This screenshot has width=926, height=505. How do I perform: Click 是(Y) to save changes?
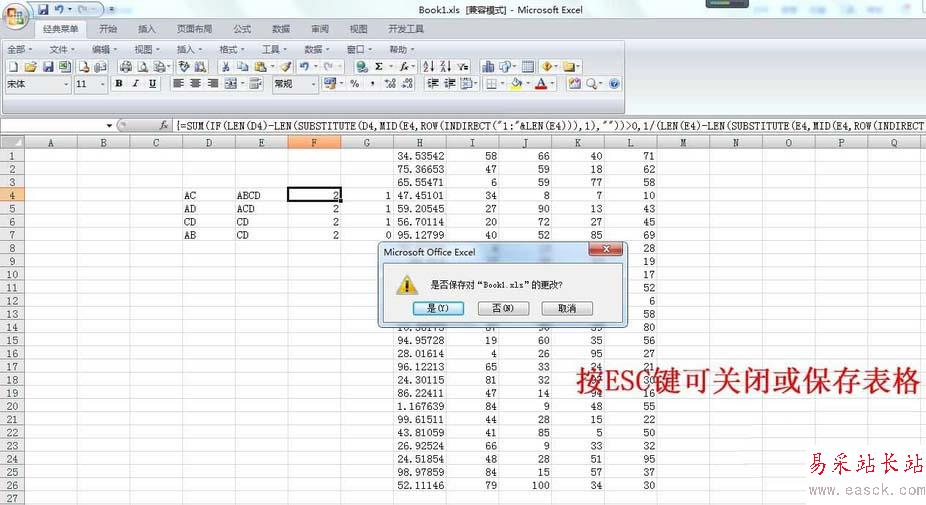pos(438,308)
